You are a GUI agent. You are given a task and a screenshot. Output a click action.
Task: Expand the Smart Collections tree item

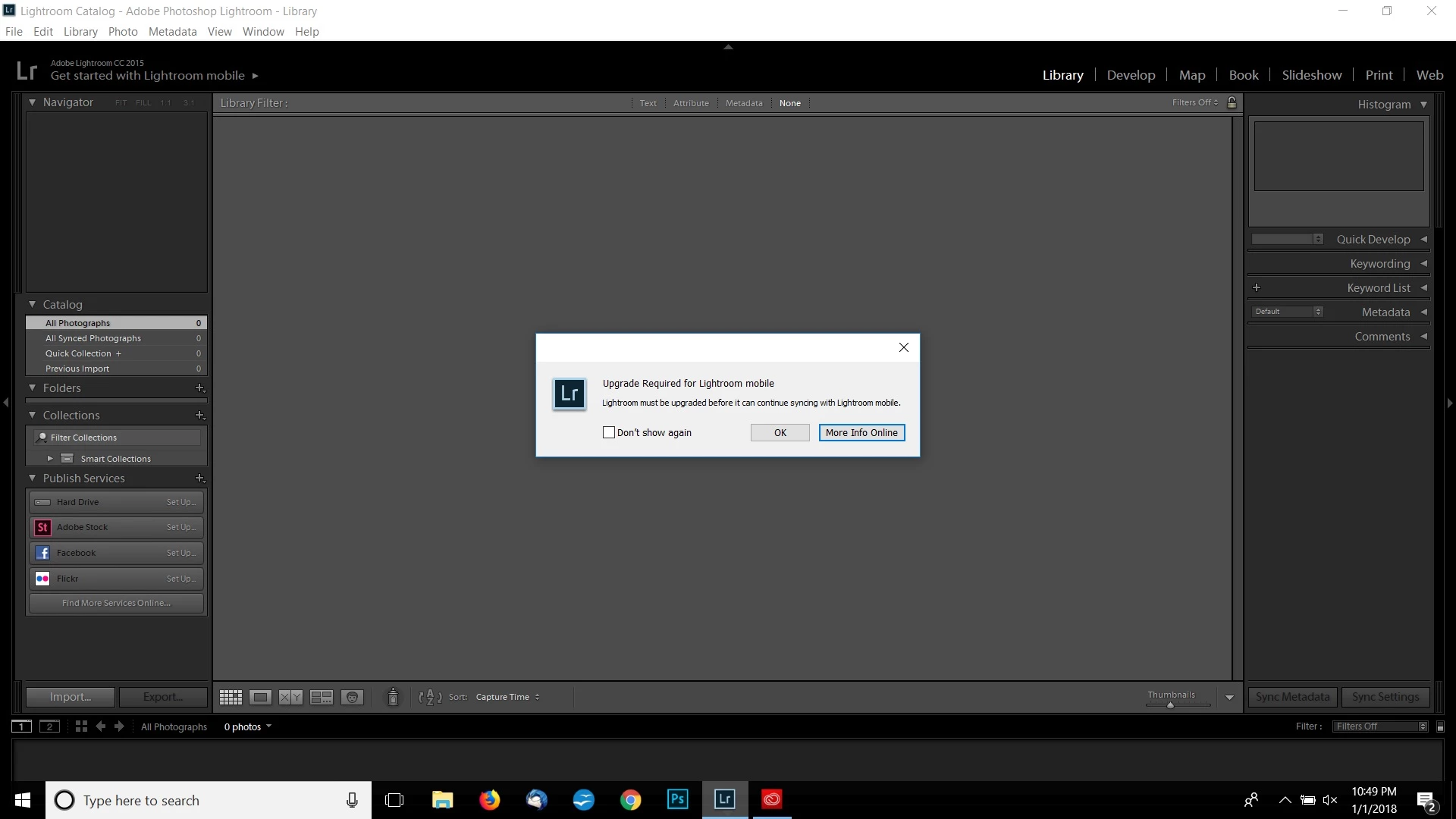(50, 459)
